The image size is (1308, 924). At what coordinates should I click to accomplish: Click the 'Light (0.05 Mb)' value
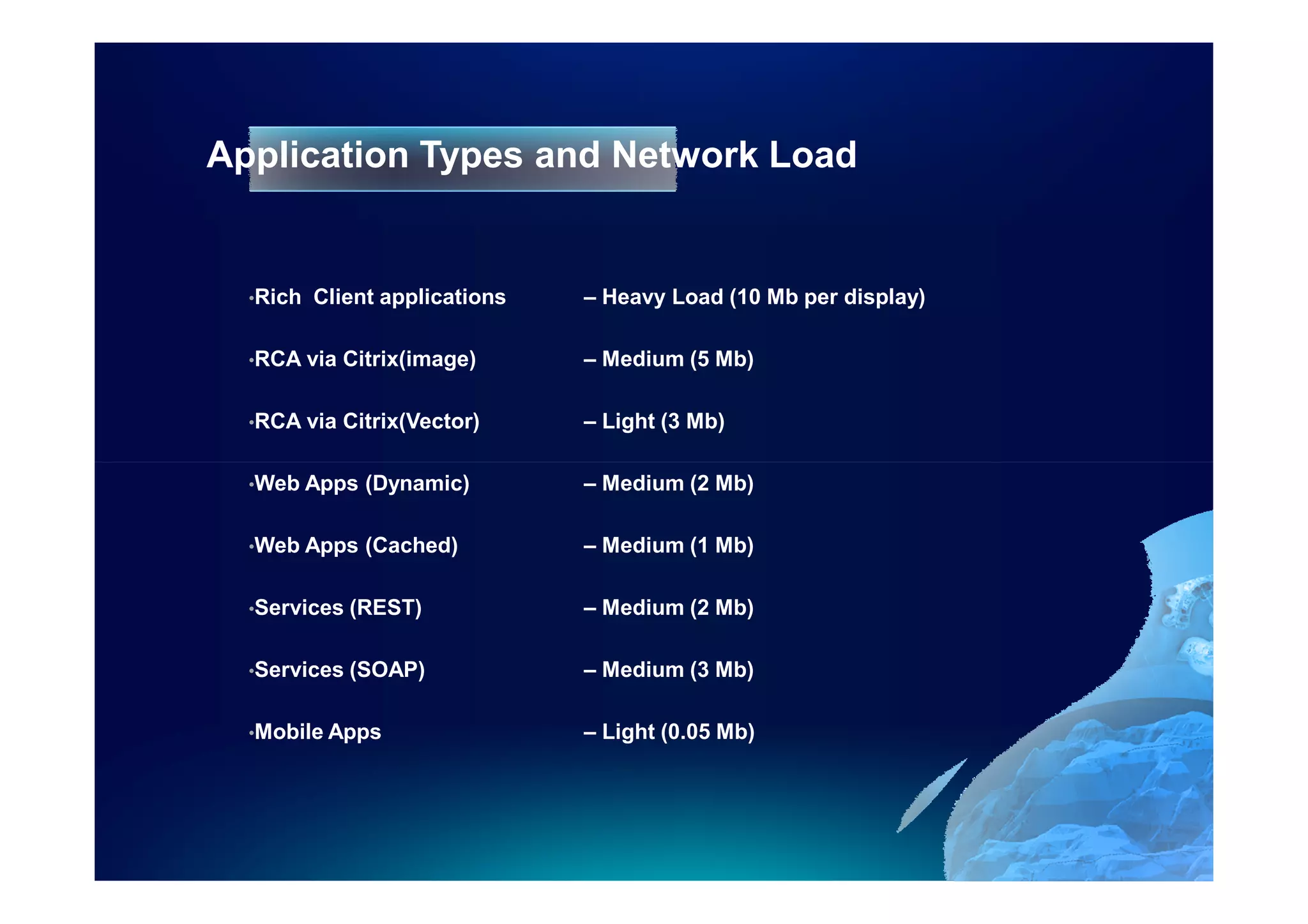click(678, 732)
